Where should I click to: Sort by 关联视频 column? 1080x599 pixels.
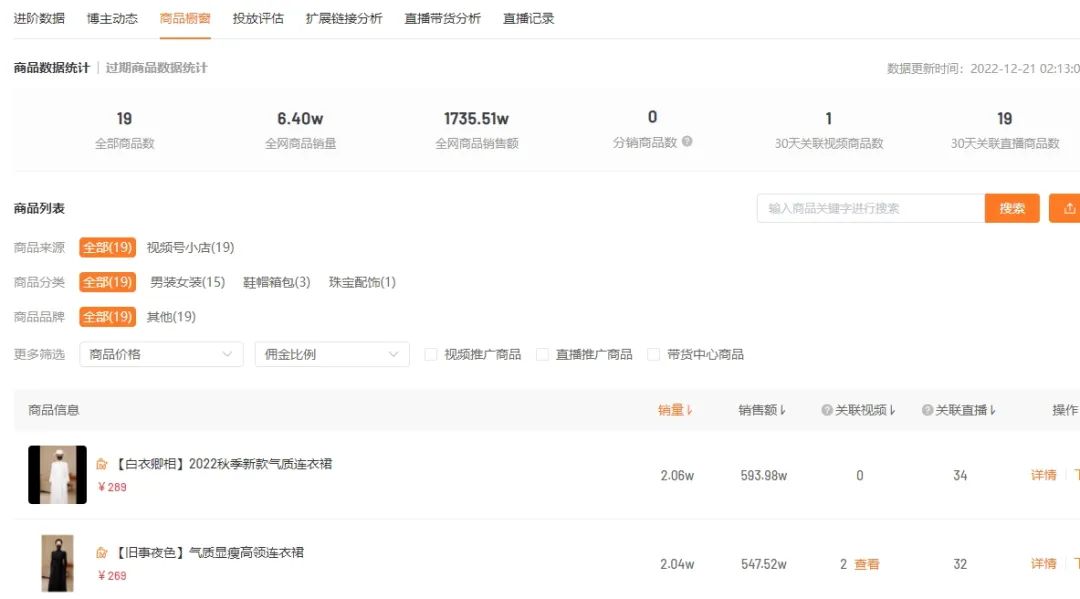[x=865, y=410]
